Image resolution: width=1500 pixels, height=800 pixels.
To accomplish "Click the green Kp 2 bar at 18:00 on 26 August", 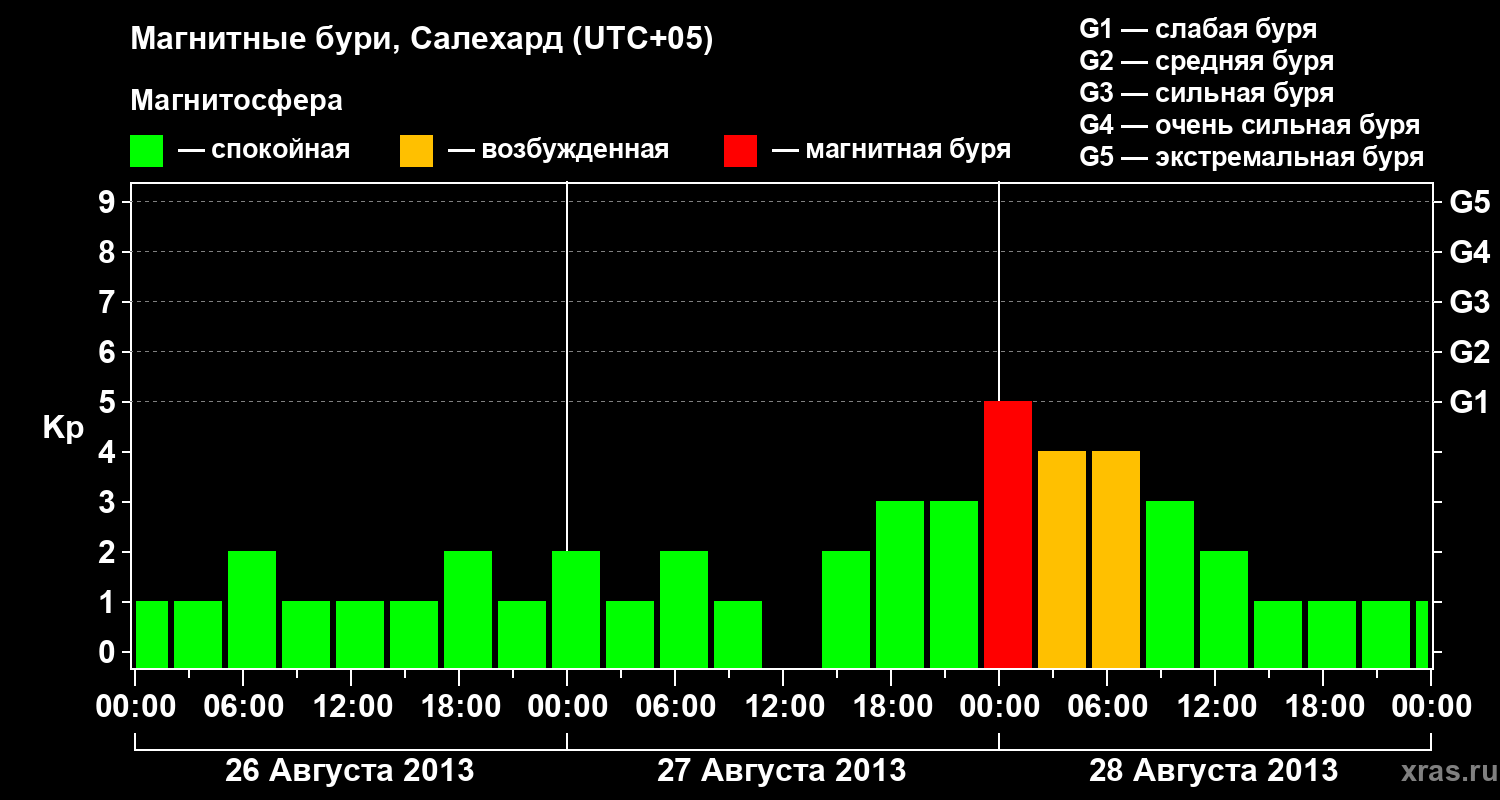I will point(468,609).
